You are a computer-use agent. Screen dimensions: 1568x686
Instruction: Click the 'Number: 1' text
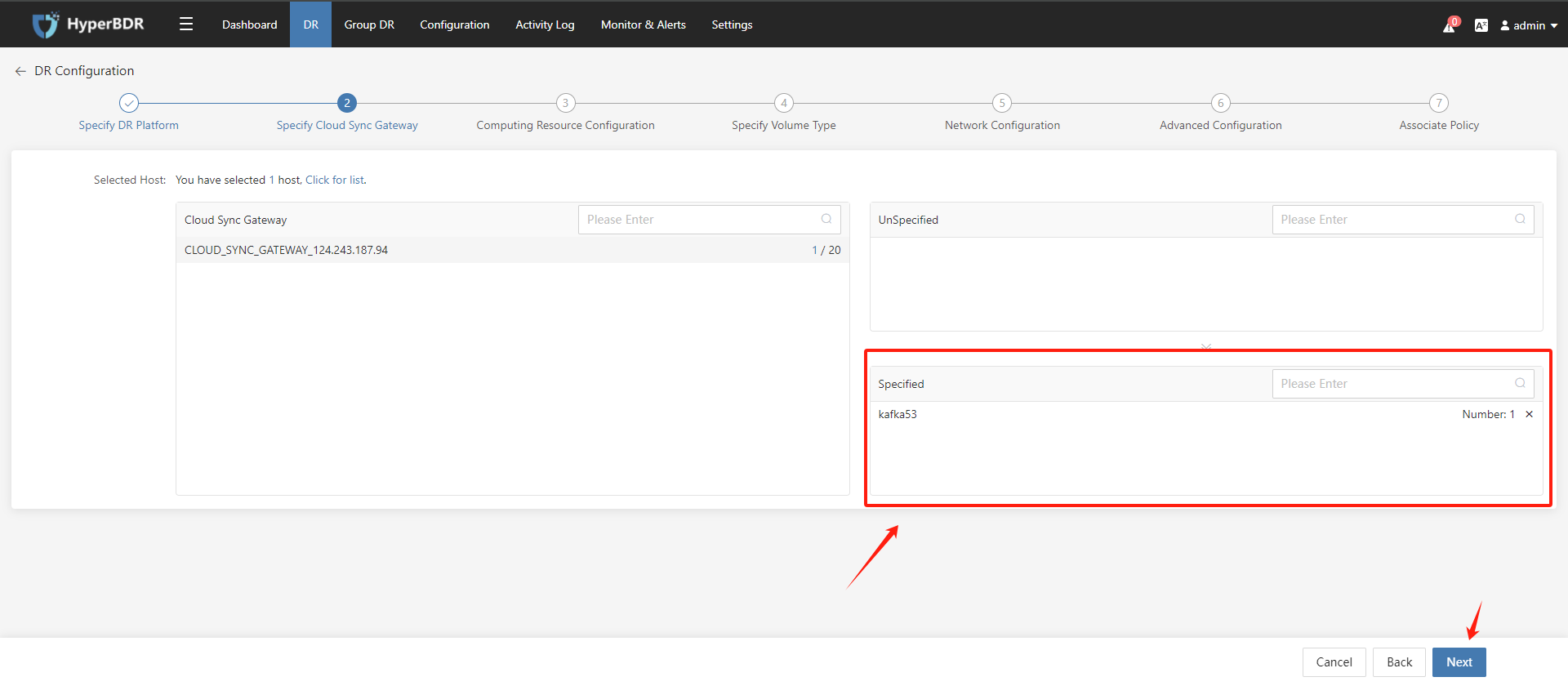(x=1488, y=414)
